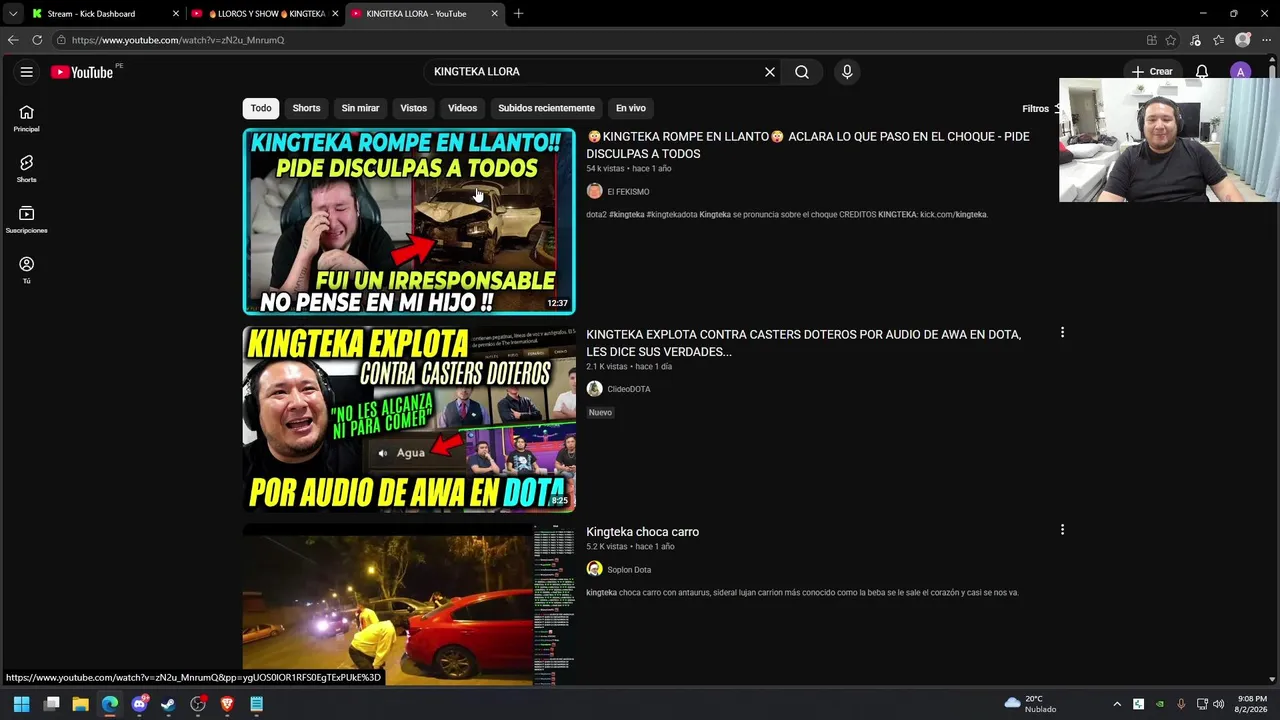
Task: Visit the El FEKISMO channel
Action: pos(628,192)
